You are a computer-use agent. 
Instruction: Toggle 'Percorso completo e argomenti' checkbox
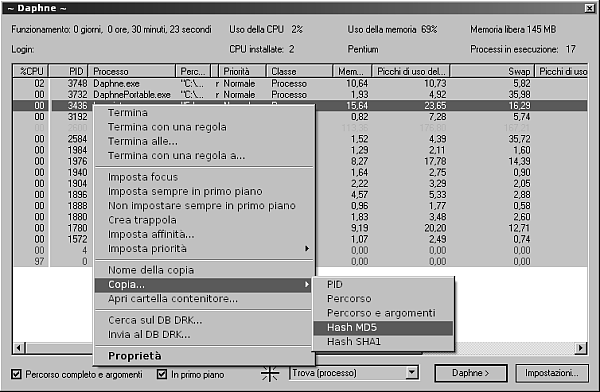click(16, 374)
